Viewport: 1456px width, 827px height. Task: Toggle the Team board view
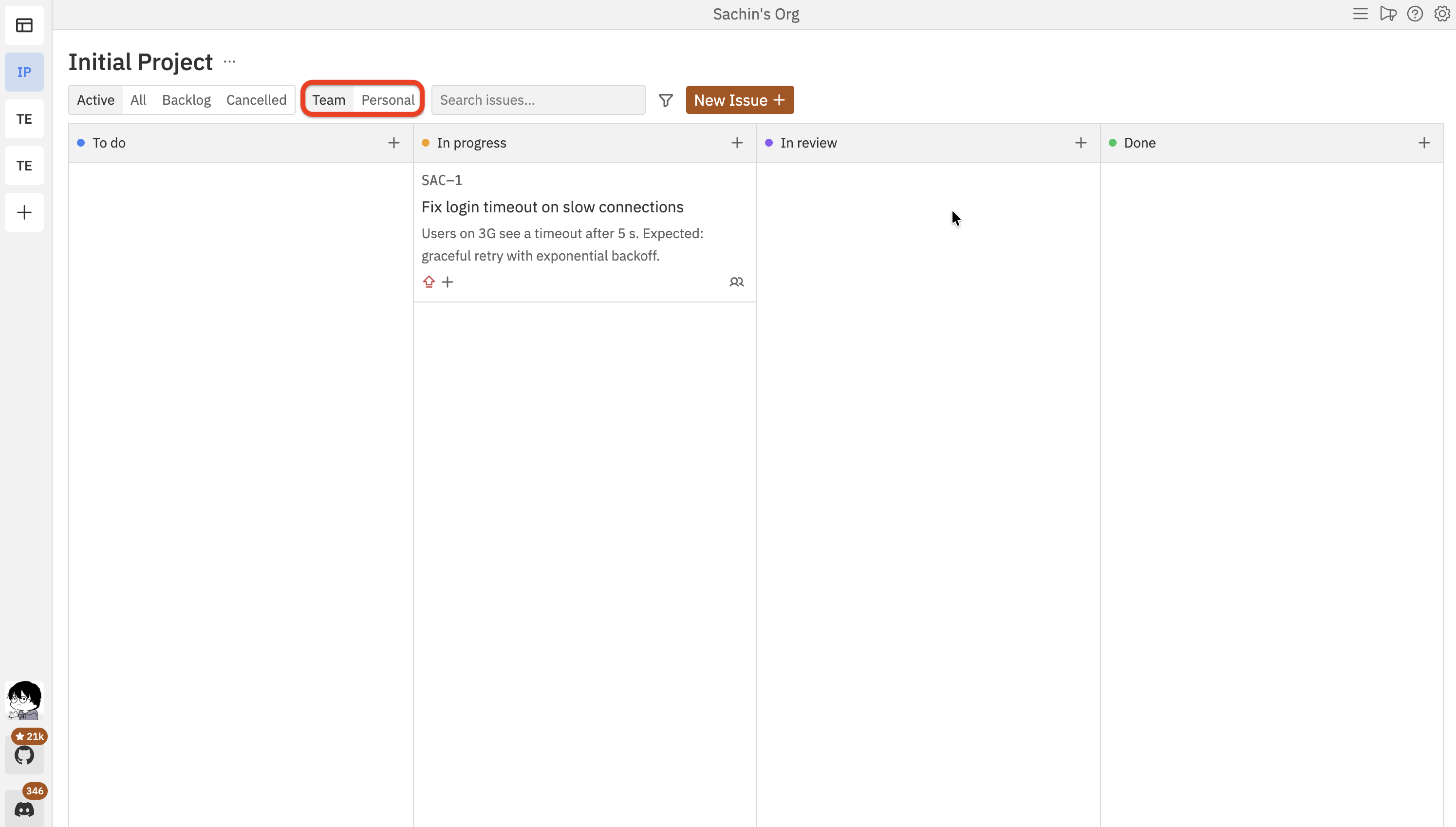click(329, 99)
